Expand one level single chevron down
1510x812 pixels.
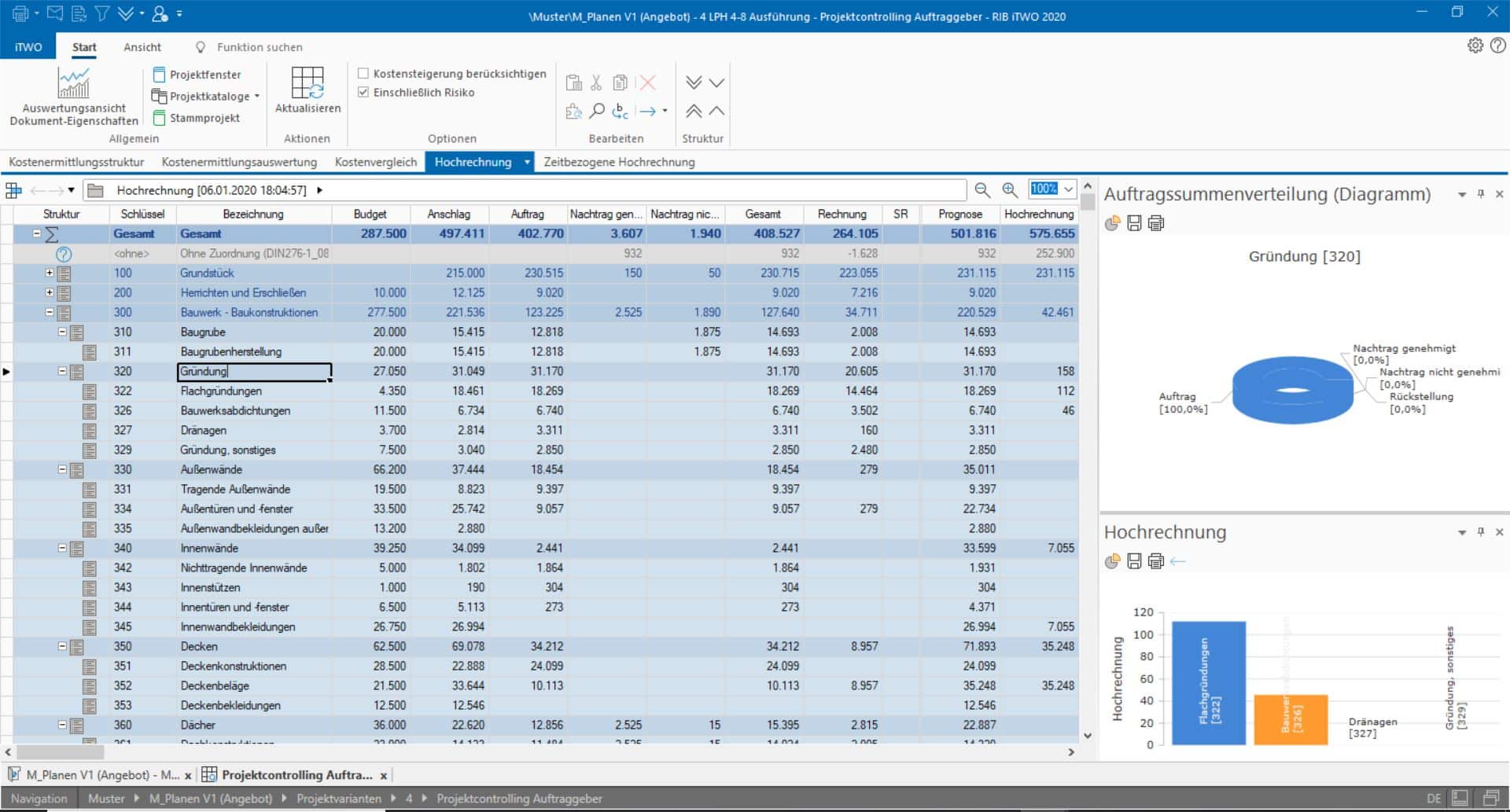pyautogui.click(x=716, y=83)
